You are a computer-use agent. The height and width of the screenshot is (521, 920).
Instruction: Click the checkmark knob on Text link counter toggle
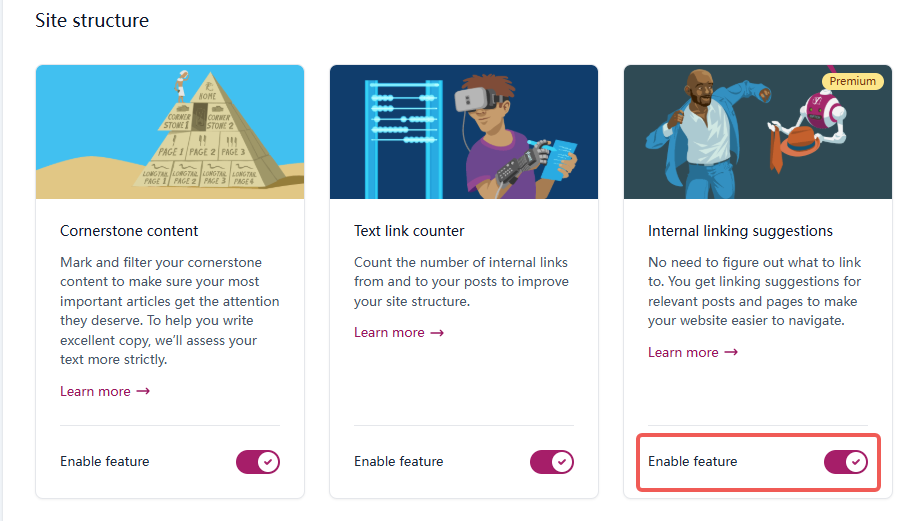[x=561, y=461]
